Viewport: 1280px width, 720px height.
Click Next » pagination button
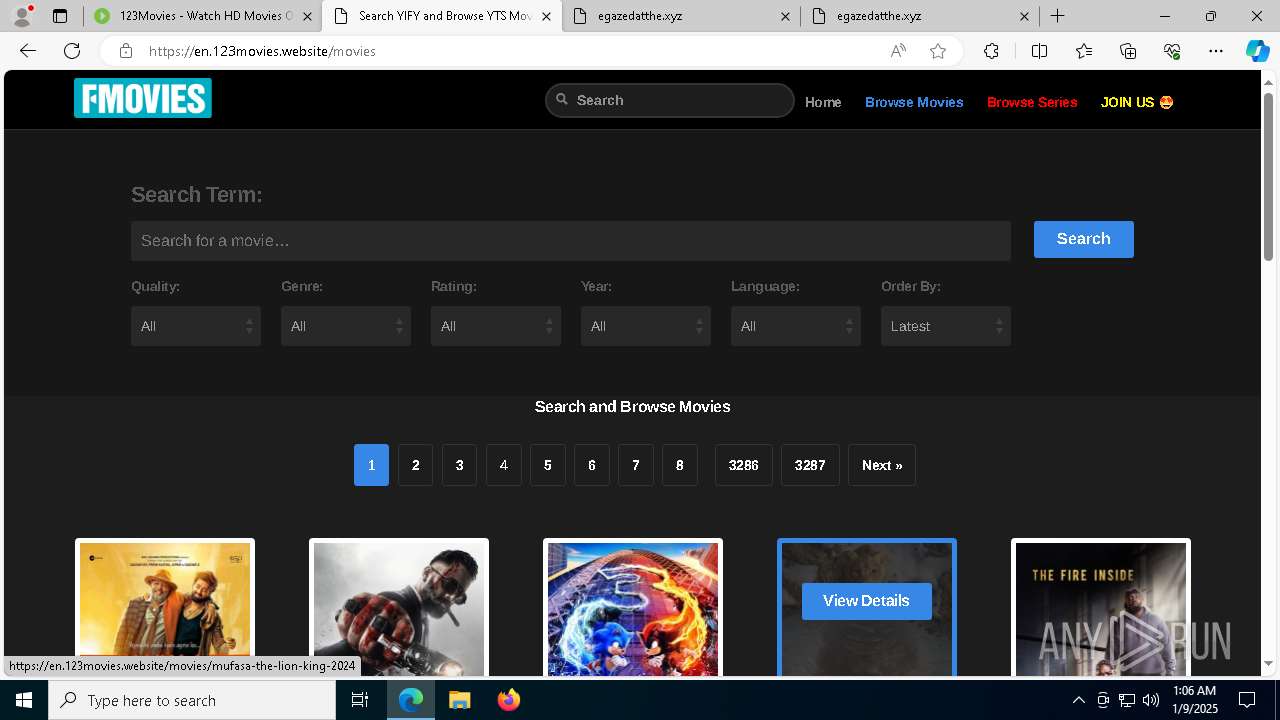click(x=882, y=465)
